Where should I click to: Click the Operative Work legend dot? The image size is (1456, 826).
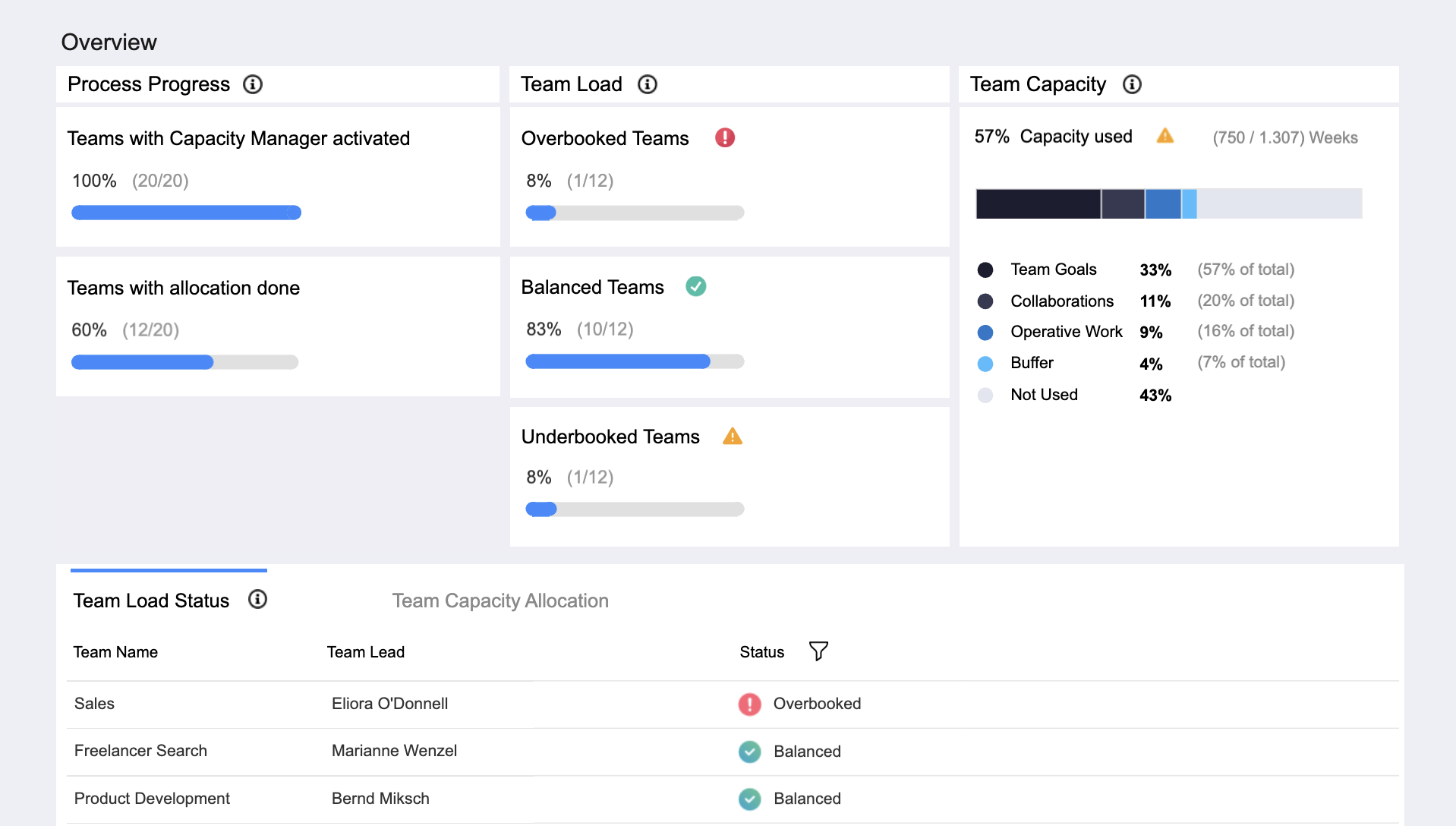coord(985,333)
